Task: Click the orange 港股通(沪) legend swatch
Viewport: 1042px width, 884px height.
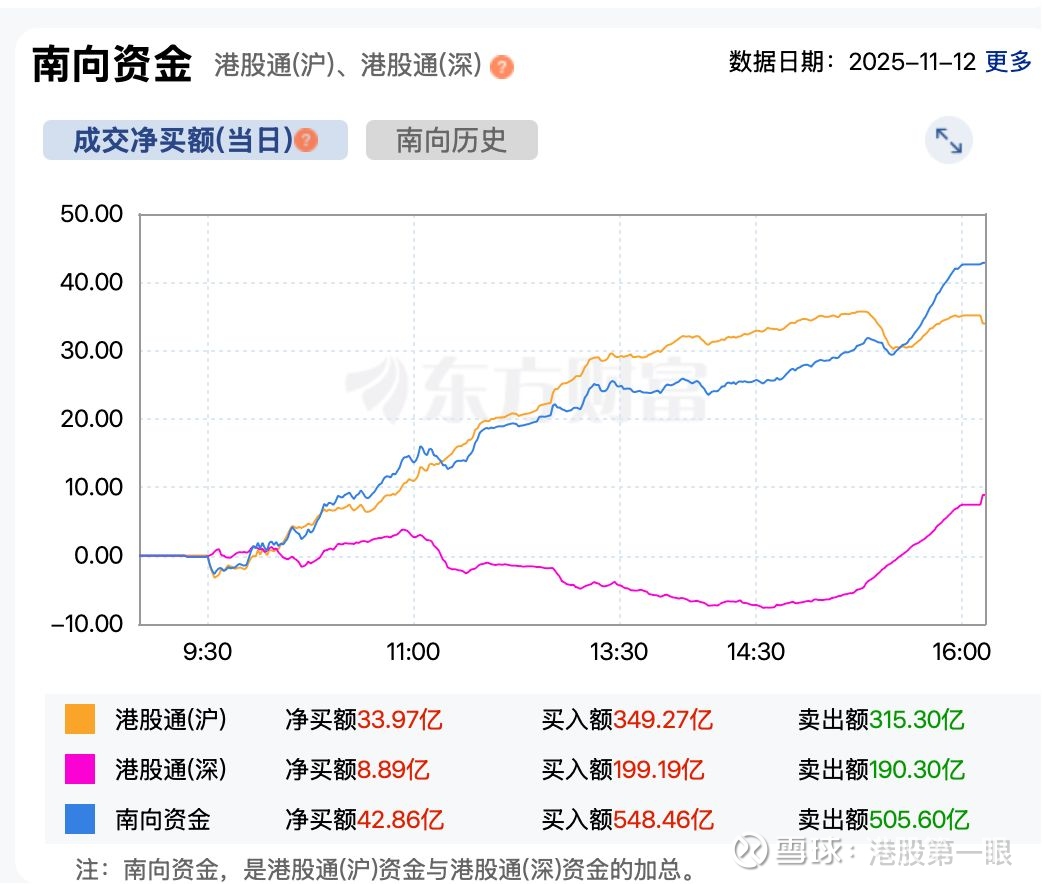Action: [x=80, y=719]
